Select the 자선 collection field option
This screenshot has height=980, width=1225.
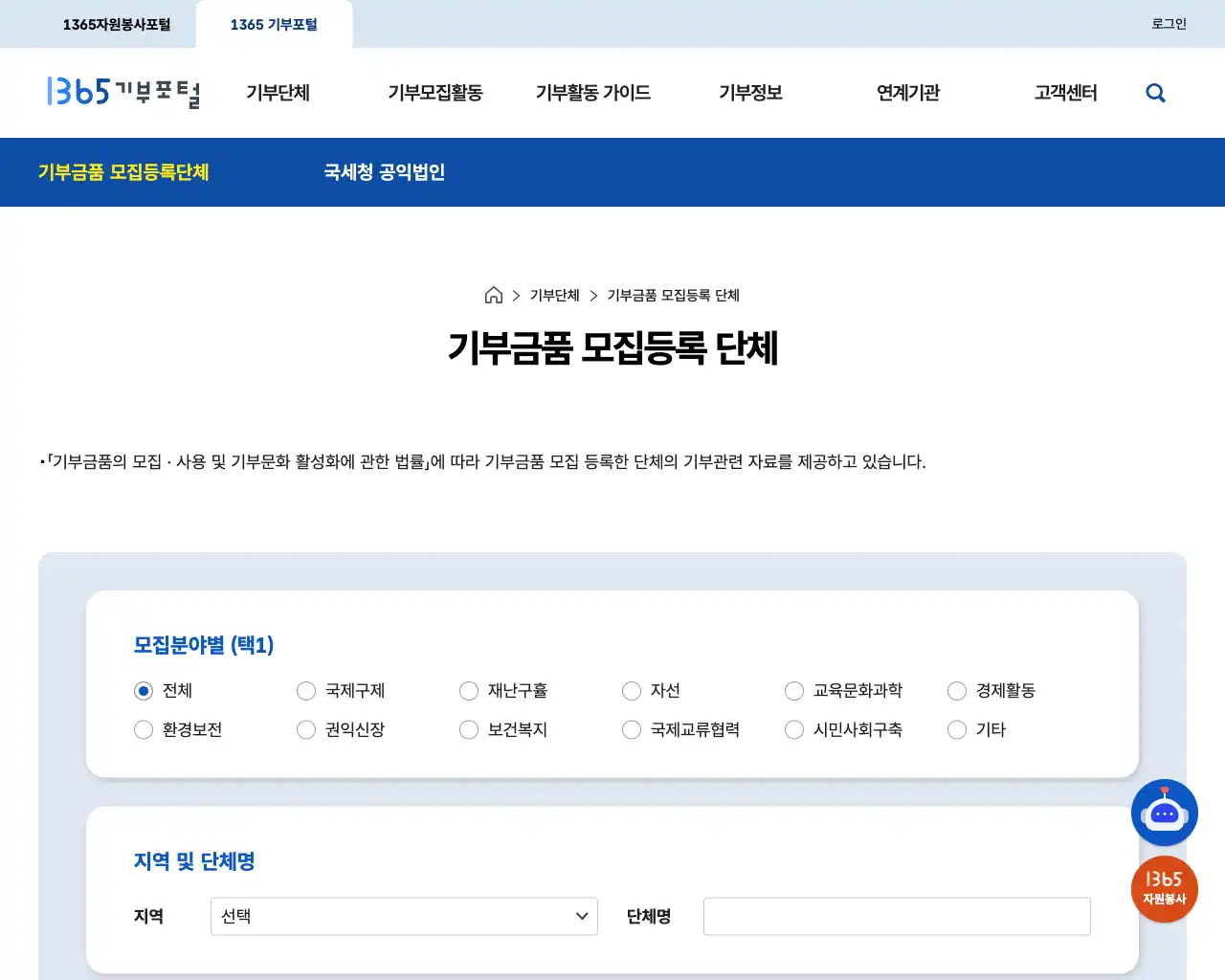[632, 690]
